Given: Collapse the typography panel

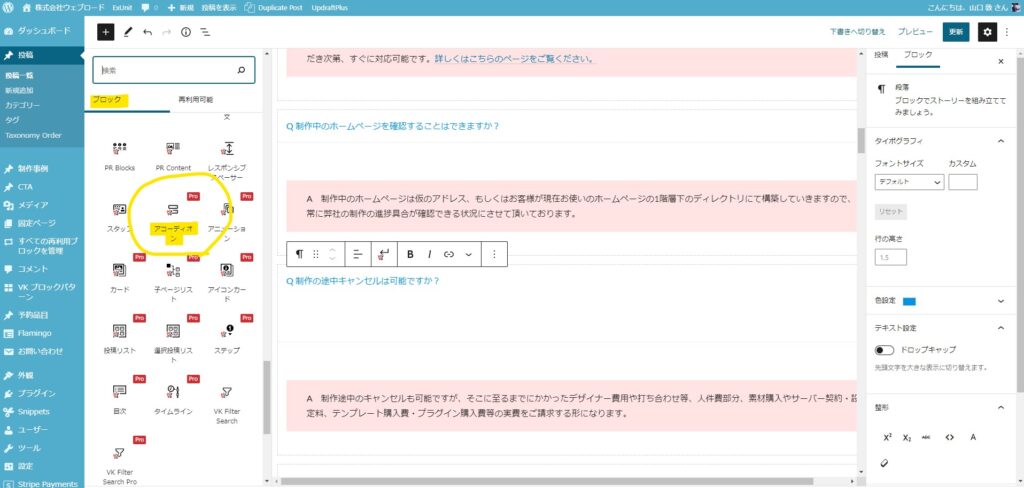Looking at the screenshot, I should [1001, 140].
